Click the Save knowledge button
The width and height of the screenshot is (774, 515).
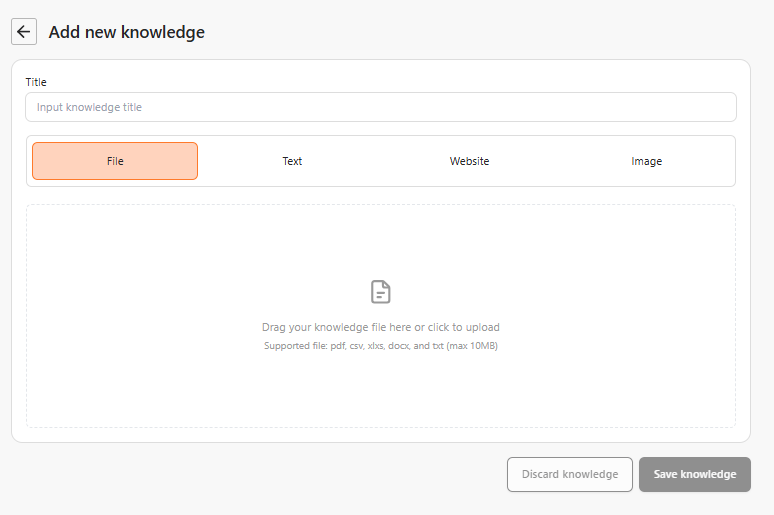[695, 475]
